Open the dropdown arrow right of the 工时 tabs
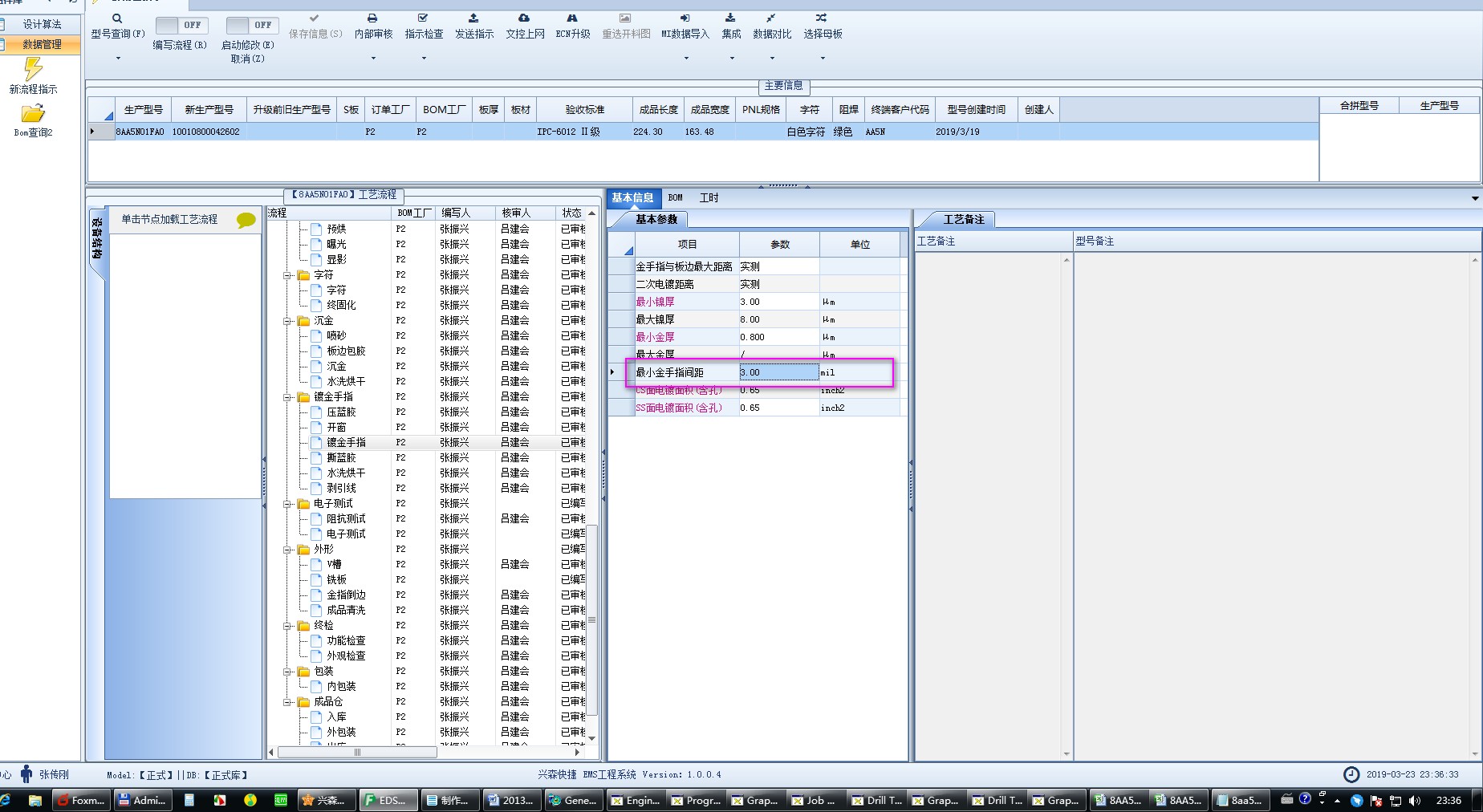1483x812 pixels. click(1475, 198)
